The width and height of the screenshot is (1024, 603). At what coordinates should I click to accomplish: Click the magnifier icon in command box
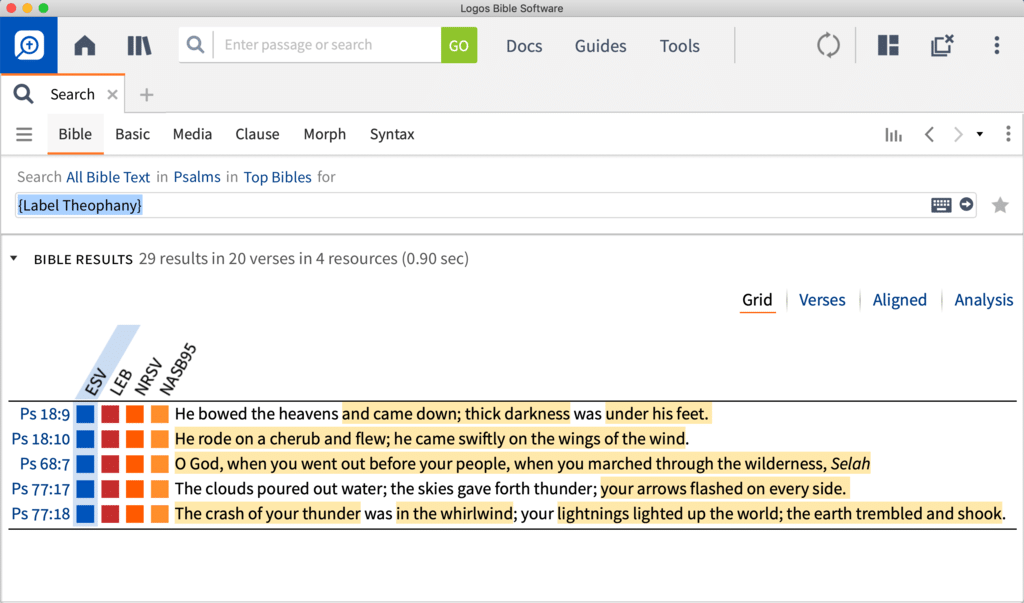(195, 44)
